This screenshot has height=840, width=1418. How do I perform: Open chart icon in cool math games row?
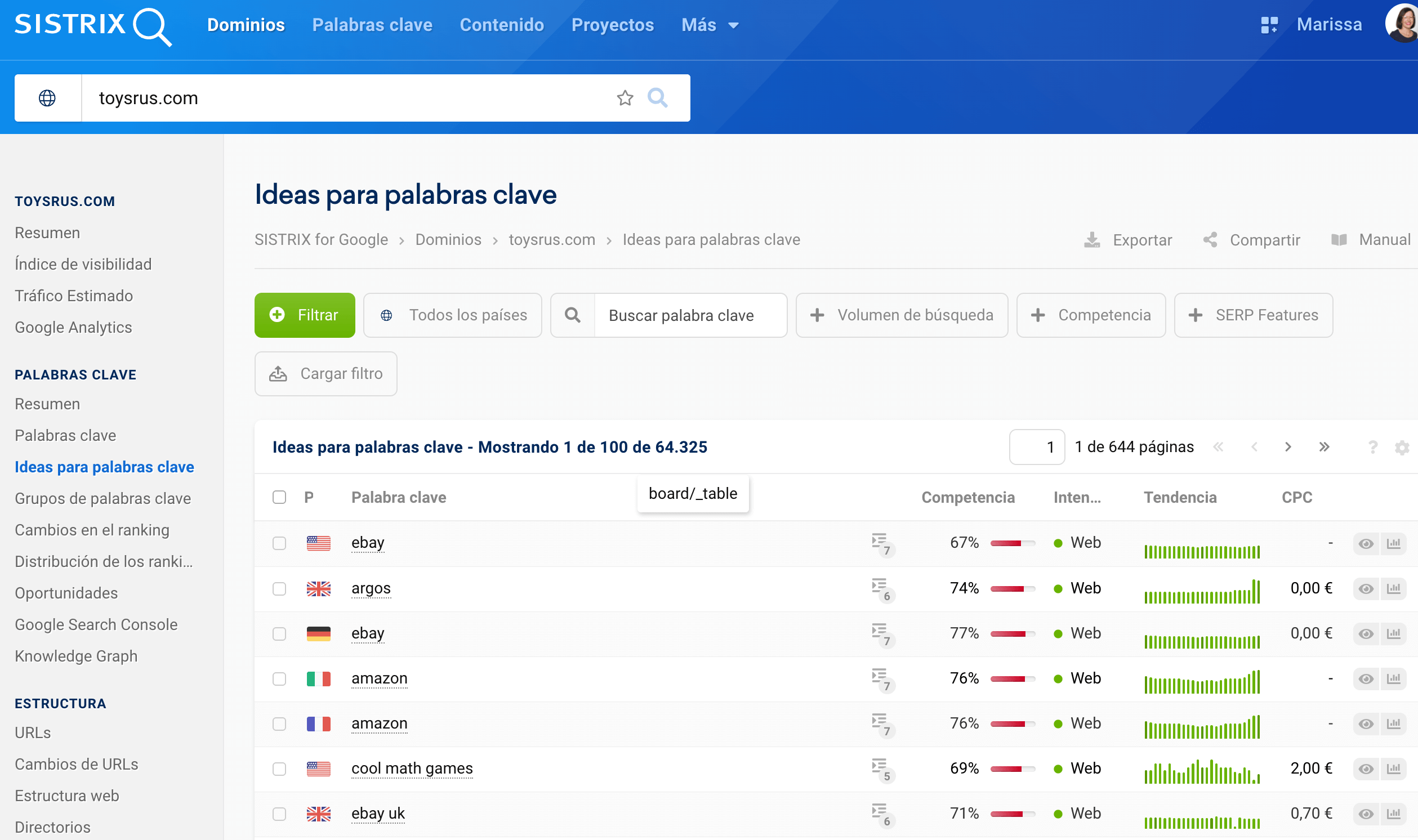[x=1393, y=768]
